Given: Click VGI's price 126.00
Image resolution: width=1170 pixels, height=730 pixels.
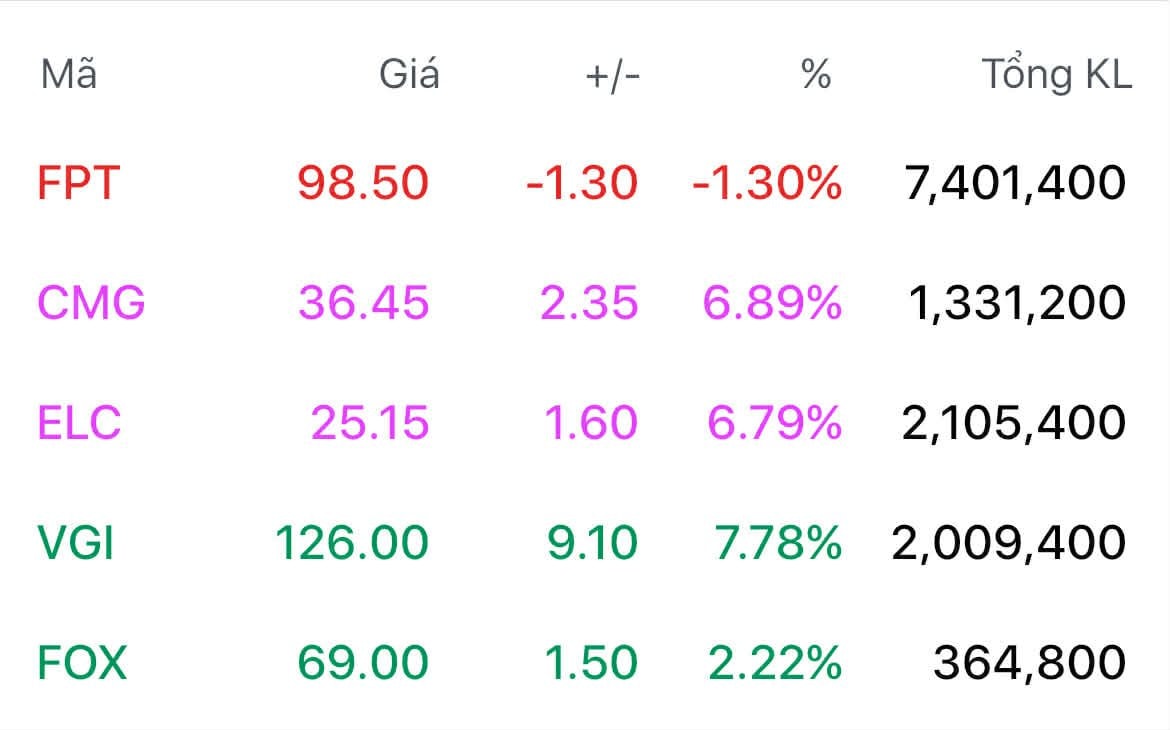Looking at the screenshot, I should pos(352,543).
